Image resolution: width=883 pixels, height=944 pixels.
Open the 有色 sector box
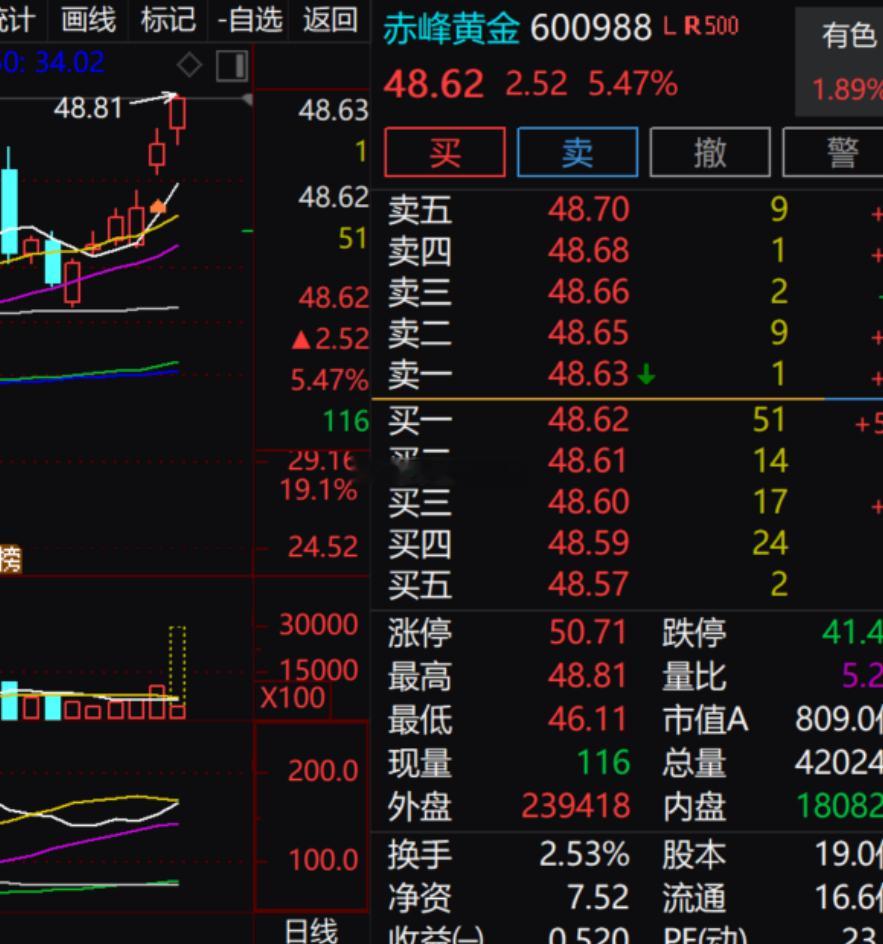pos(841,63)
